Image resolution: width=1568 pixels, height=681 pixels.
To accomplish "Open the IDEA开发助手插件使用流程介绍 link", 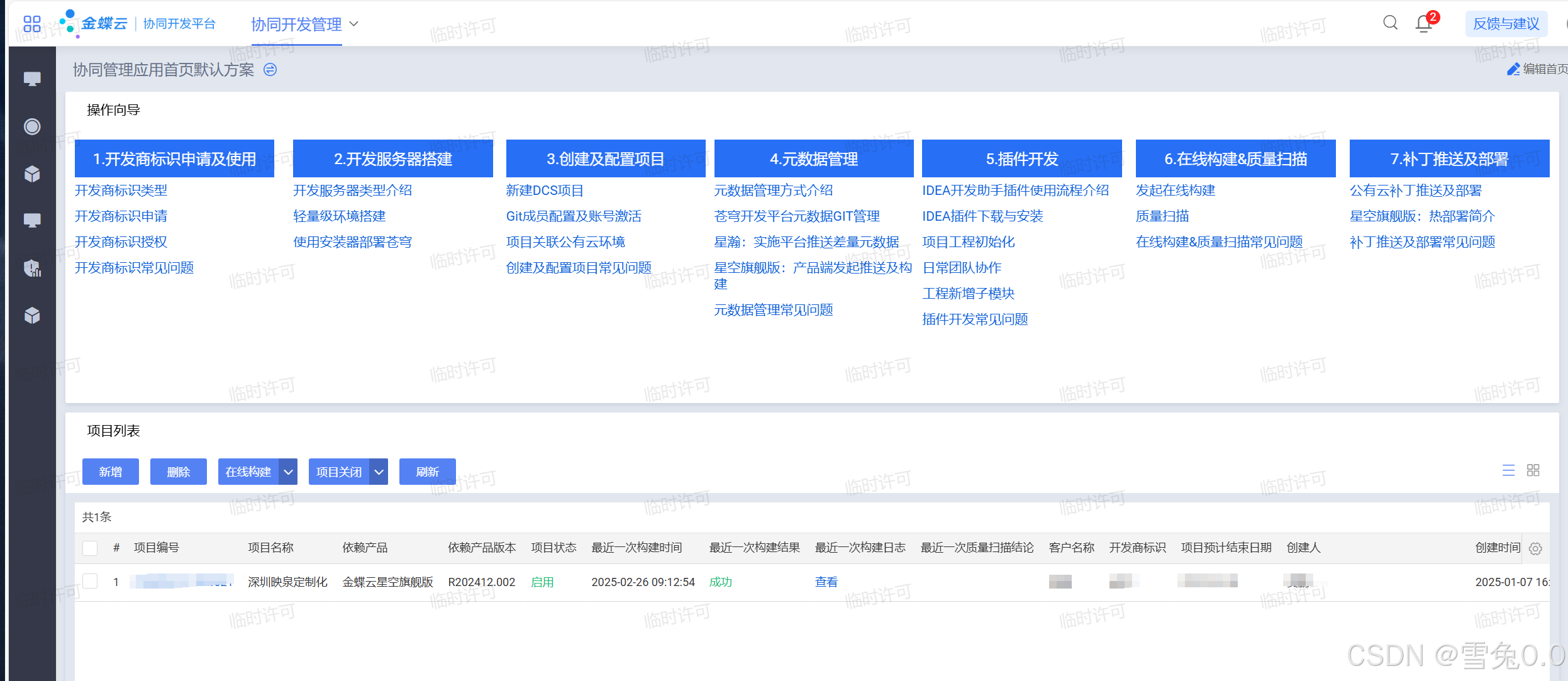I will [x=1015, y=191].
